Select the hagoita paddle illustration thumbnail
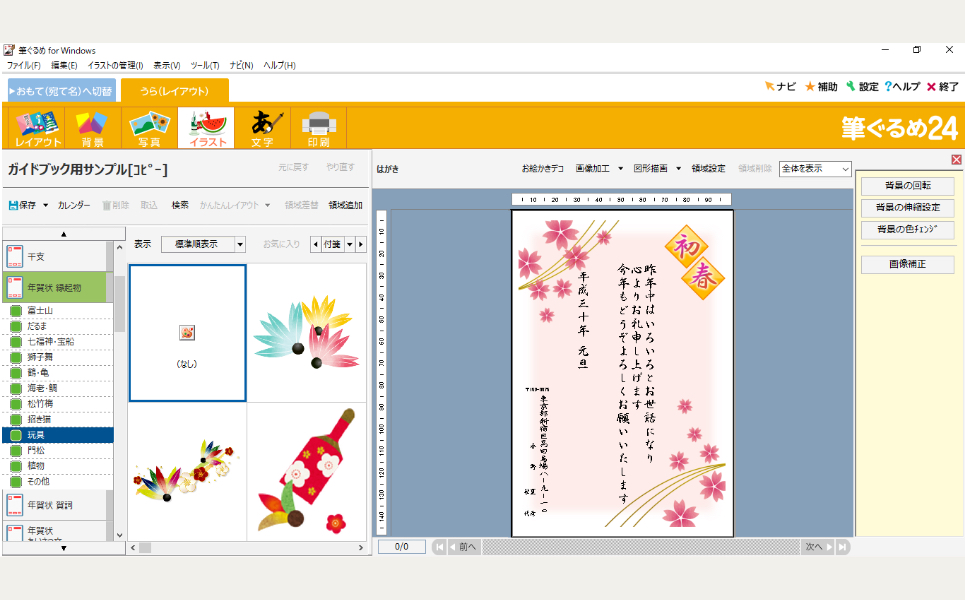Viewport: 965px width, 600px height. click(x=306, y=472)
